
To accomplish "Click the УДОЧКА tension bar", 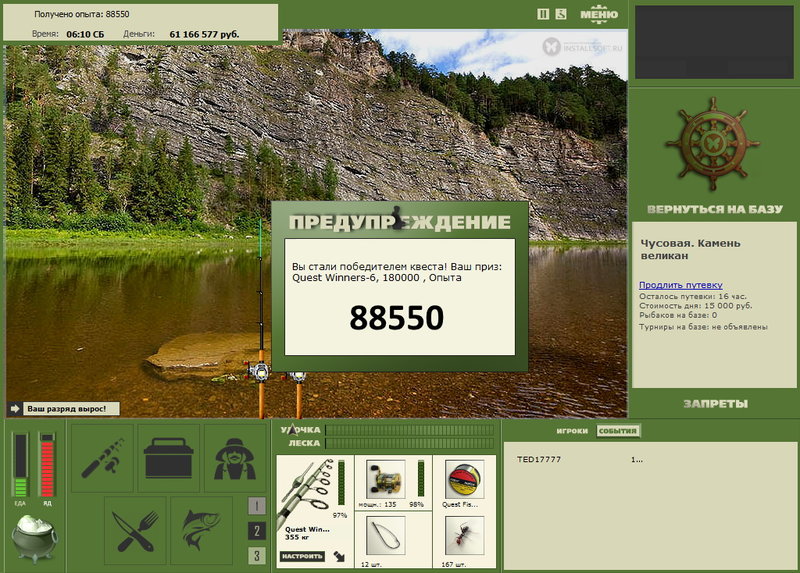I will tap(410, 430).
